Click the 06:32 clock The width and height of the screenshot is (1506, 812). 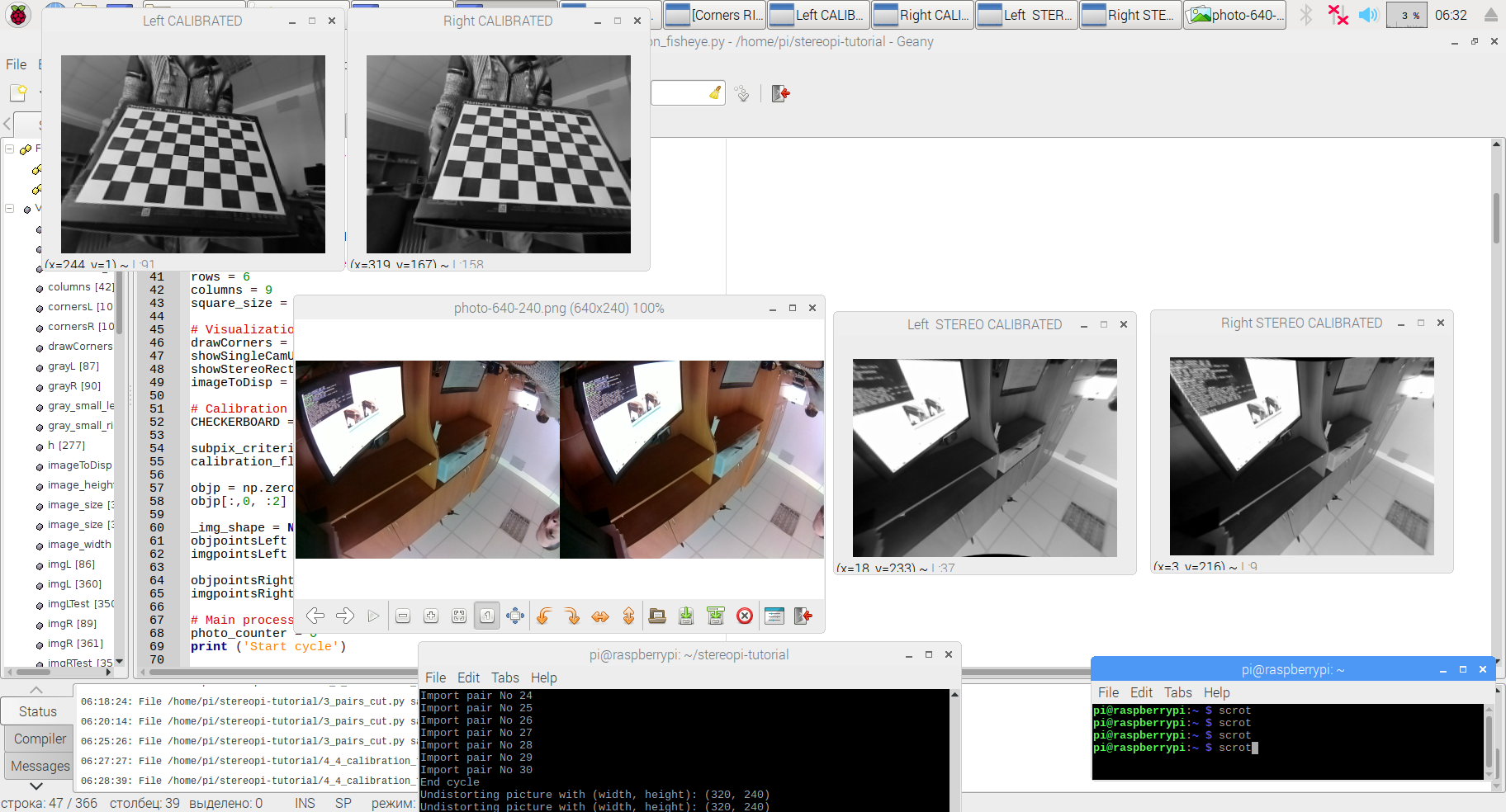pyautogui.click(x=1451, y=15)
